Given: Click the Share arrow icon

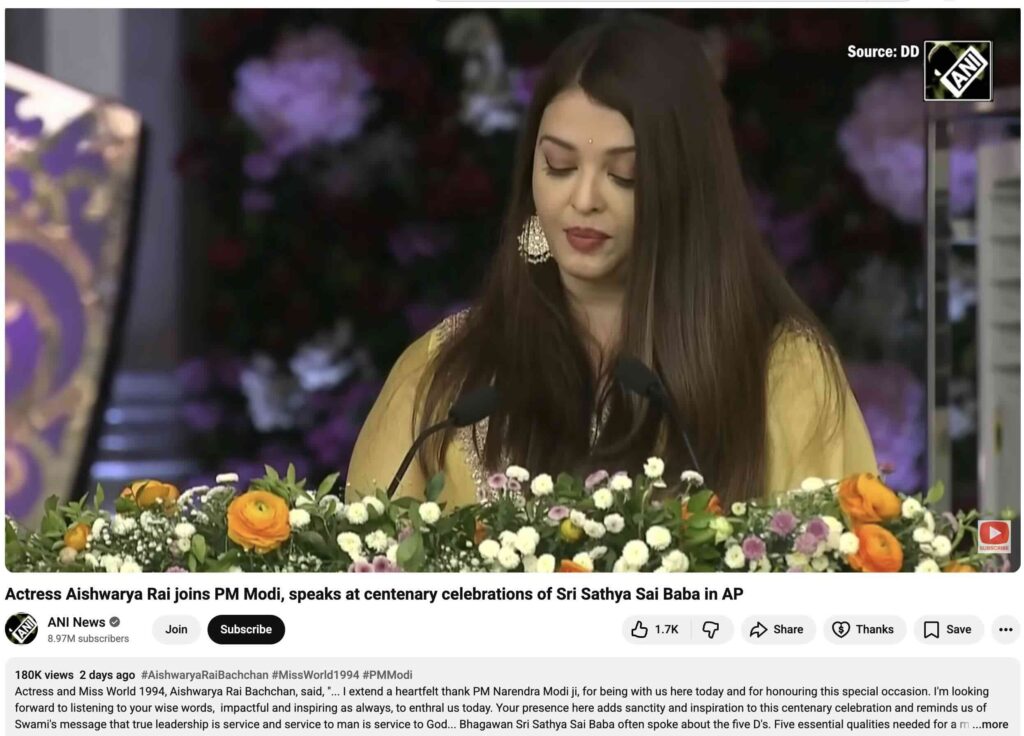Looking at the screenshot, I should click(758, 630).
